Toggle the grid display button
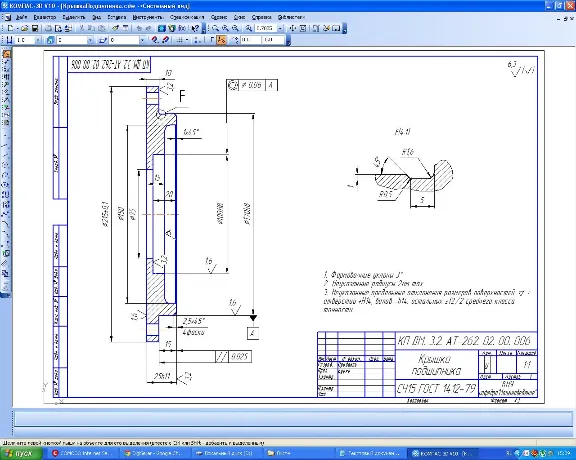The height and width of the screenshot is (460, 576). coord(180,40)
